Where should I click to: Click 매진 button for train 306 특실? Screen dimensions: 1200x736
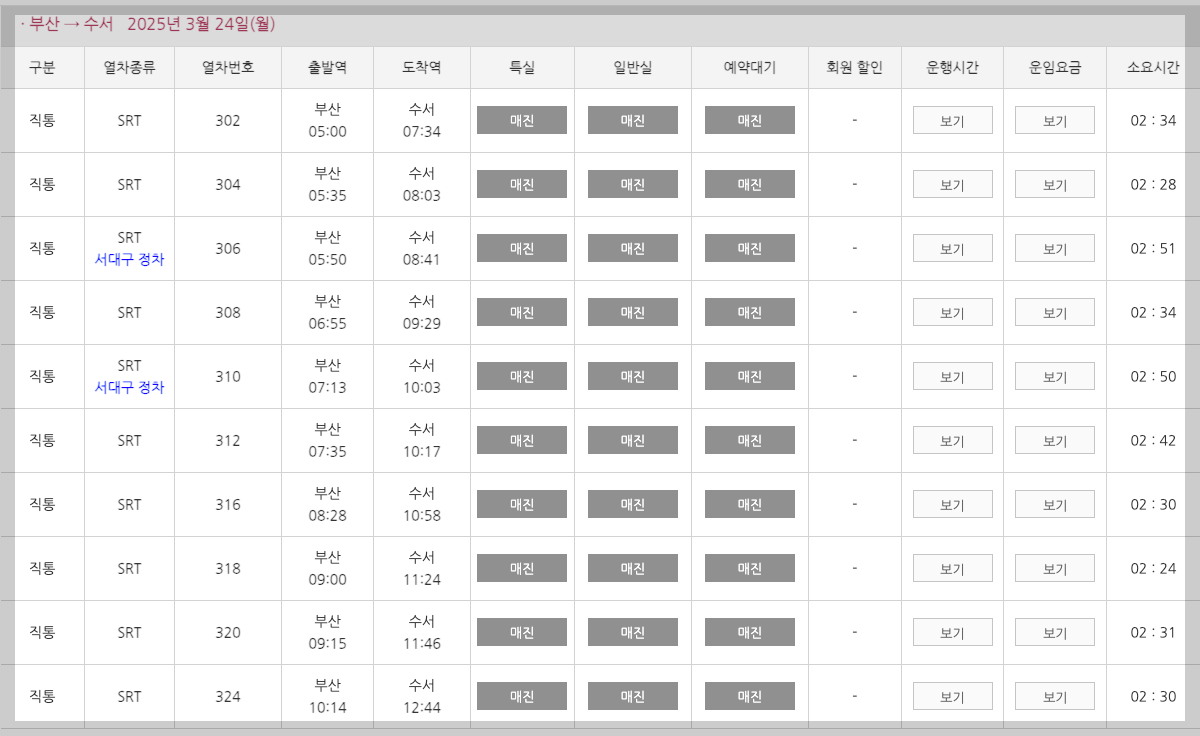pos(521,247)
